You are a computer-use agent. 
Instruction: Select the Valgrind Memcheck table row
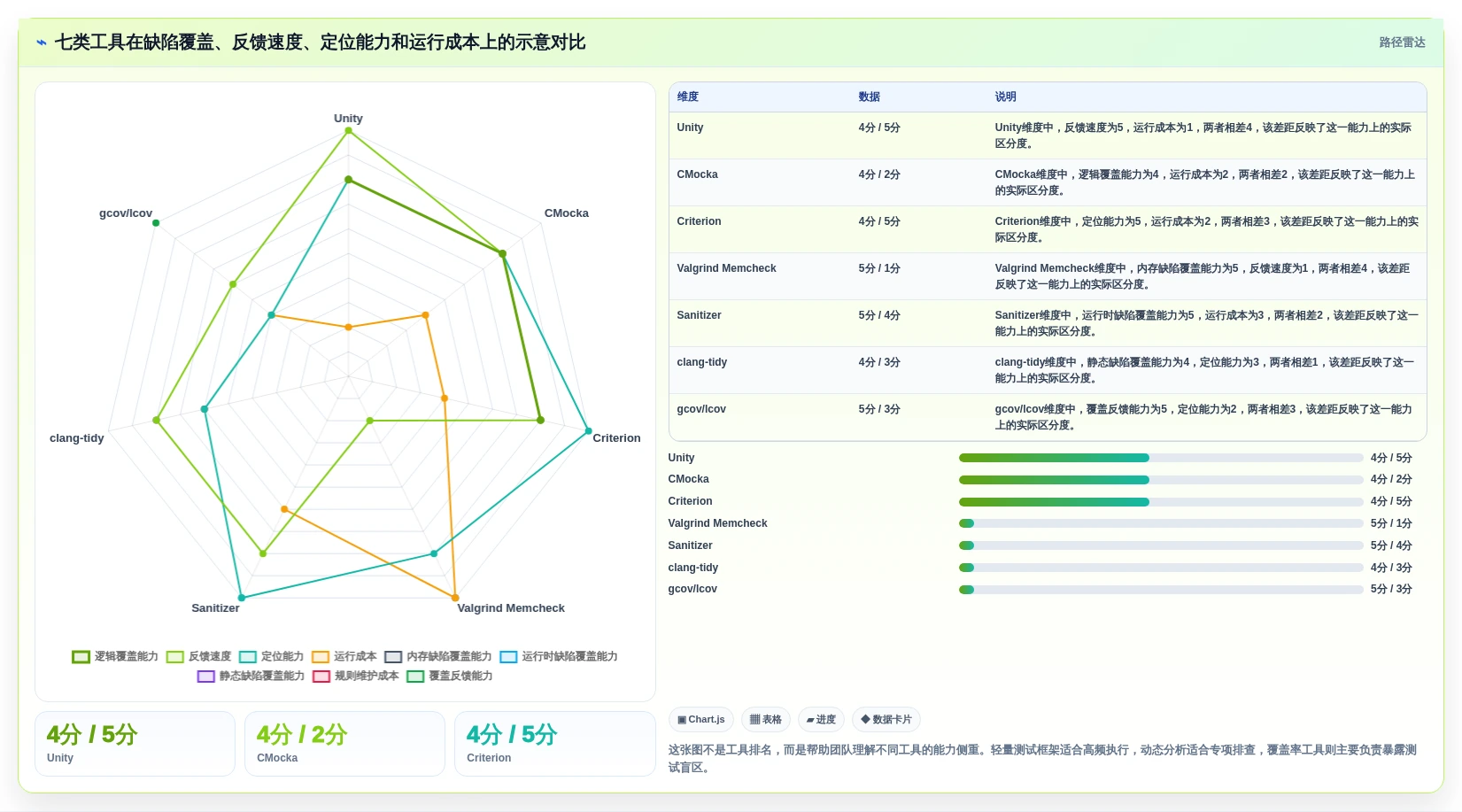pos(1048,276)
